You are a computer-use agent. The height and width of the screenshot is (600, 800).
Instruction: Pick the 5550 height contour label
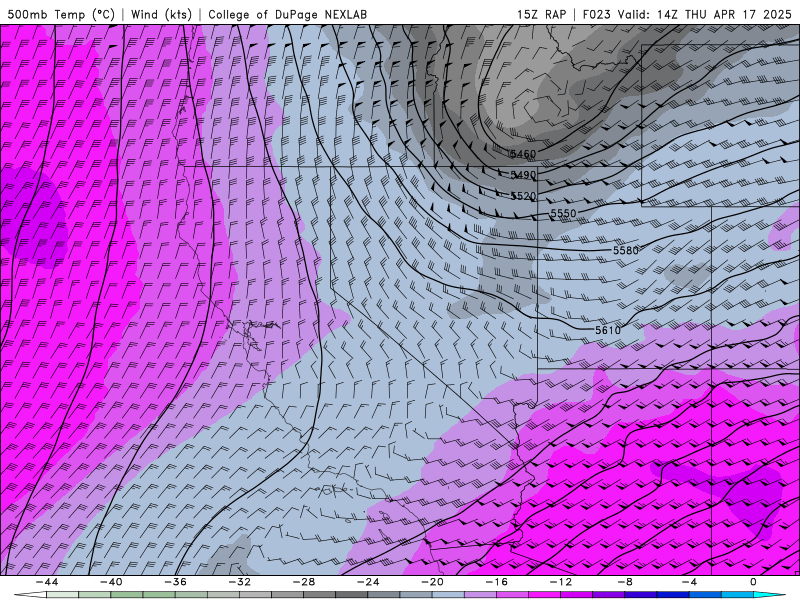563,213
